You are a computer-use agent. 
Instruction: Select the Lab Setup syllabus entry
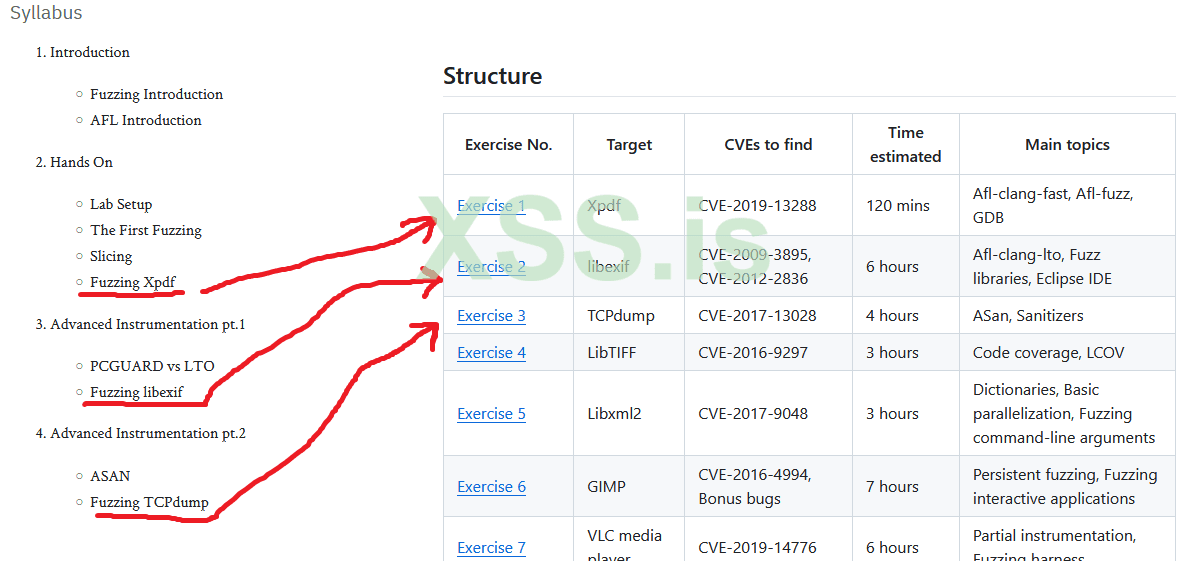(x=121, y=204)
